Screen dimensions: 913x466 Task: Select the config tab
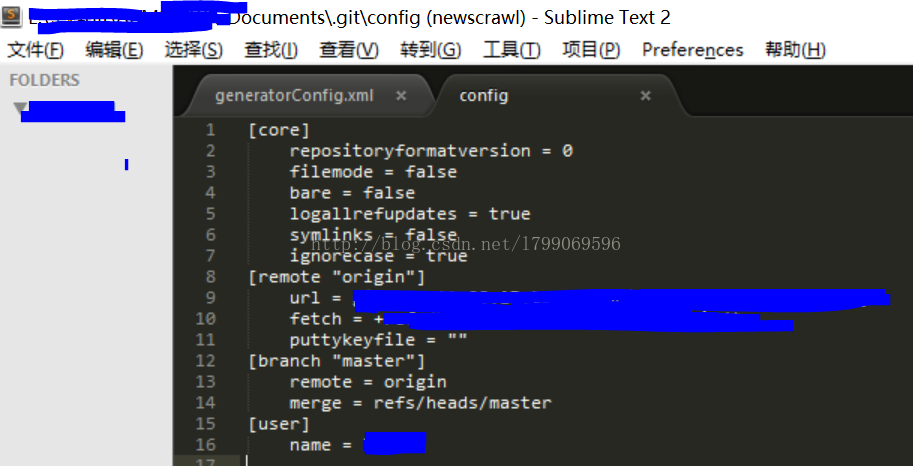pyautogui.click(x=484, y=96)
